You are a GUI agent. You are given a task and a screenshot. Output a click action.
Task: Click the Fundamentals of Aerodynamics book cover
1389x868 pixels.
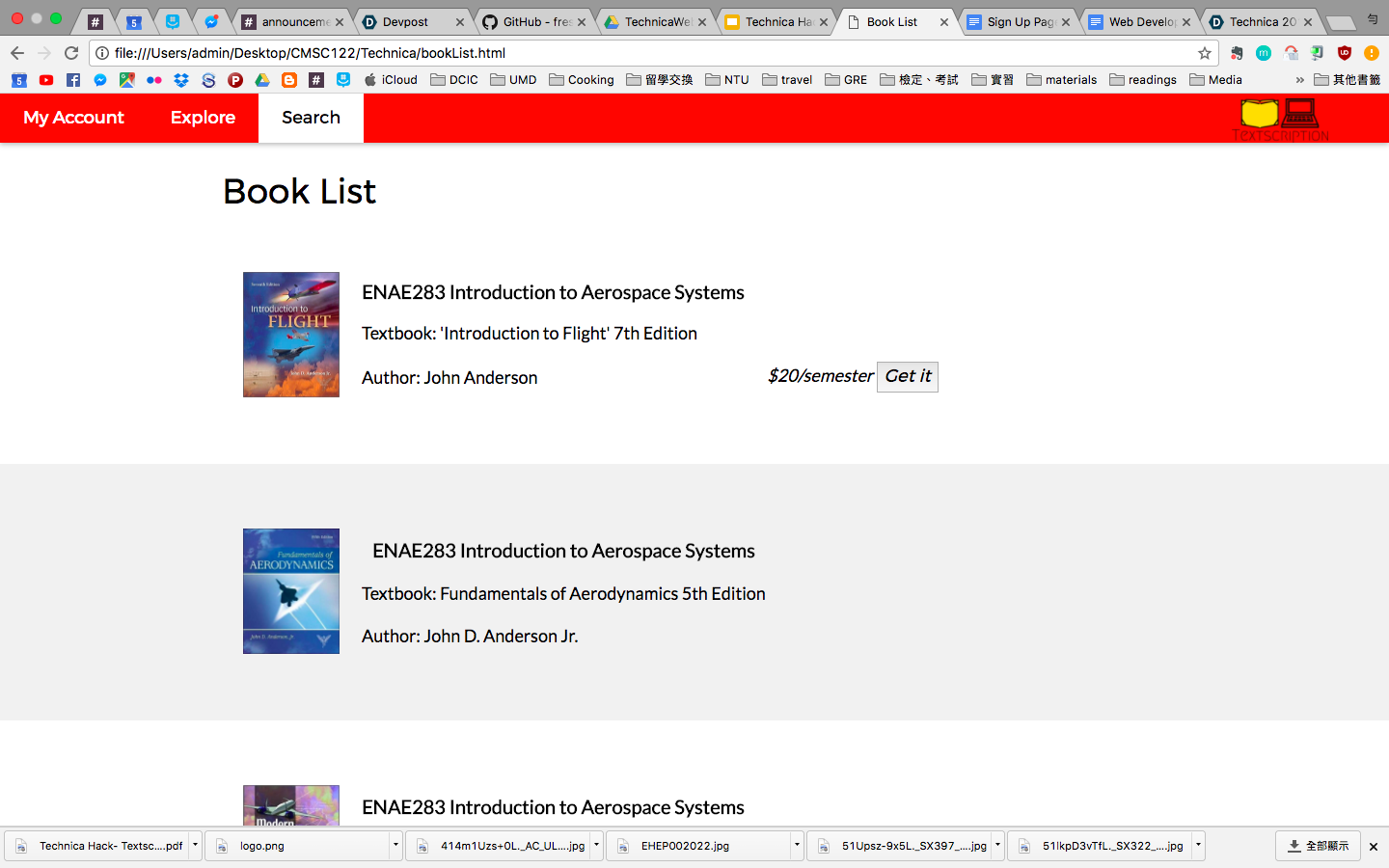tap(291, 591)
